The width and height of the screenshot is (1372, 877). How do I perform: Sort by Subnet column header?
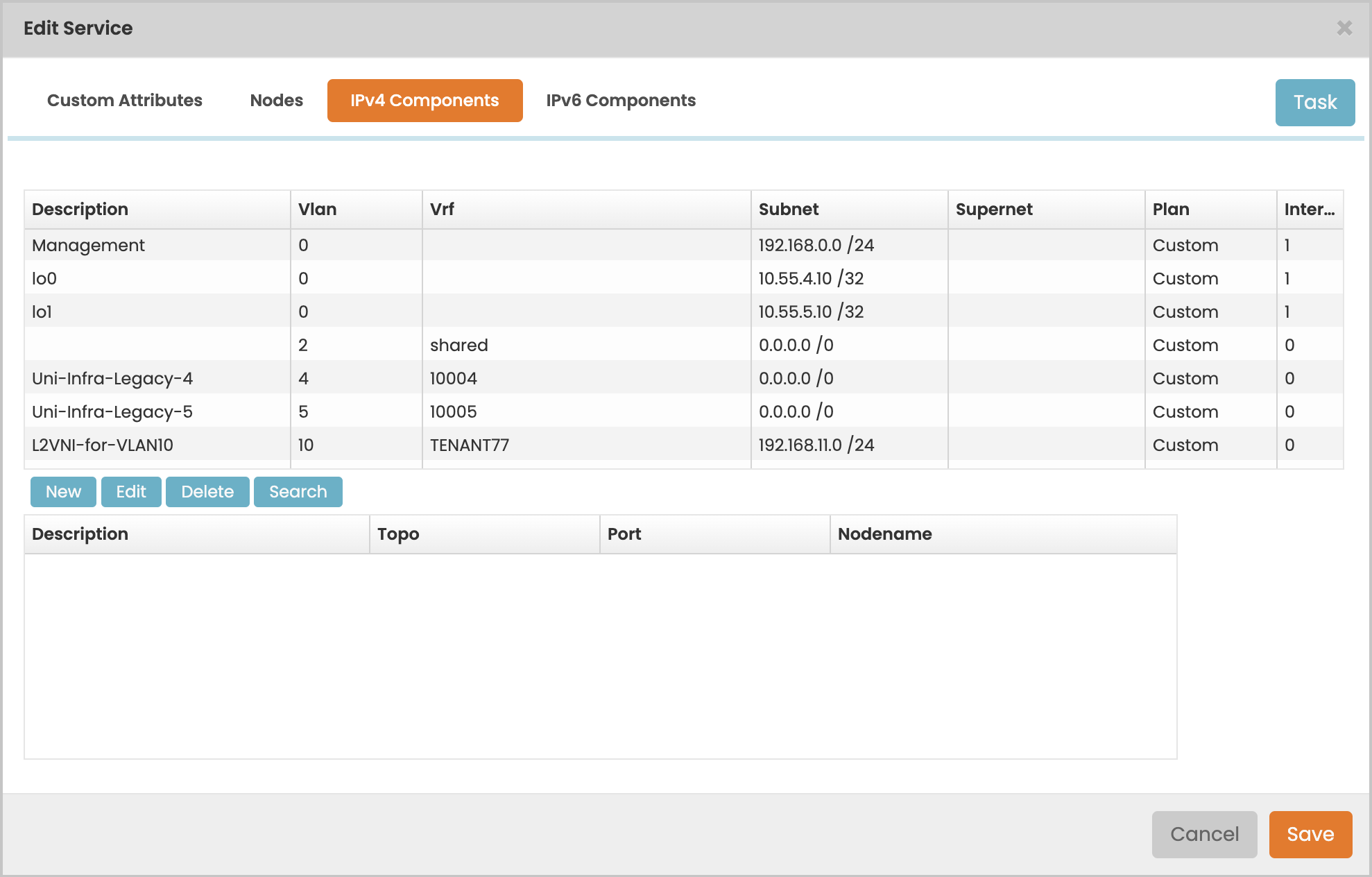point(789,210)
